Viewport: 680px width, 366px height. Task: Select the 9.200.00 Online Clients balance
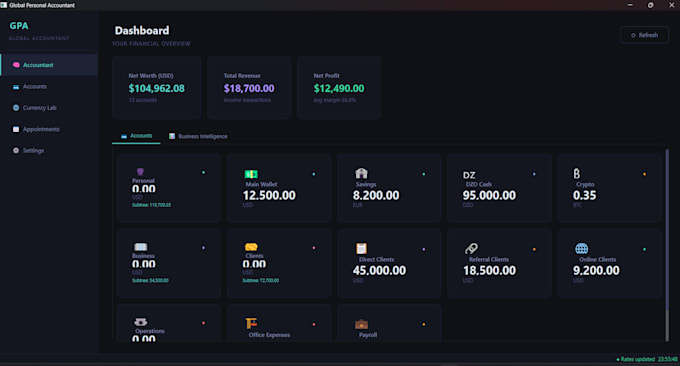pyautogui.click(x=596, y=271)
